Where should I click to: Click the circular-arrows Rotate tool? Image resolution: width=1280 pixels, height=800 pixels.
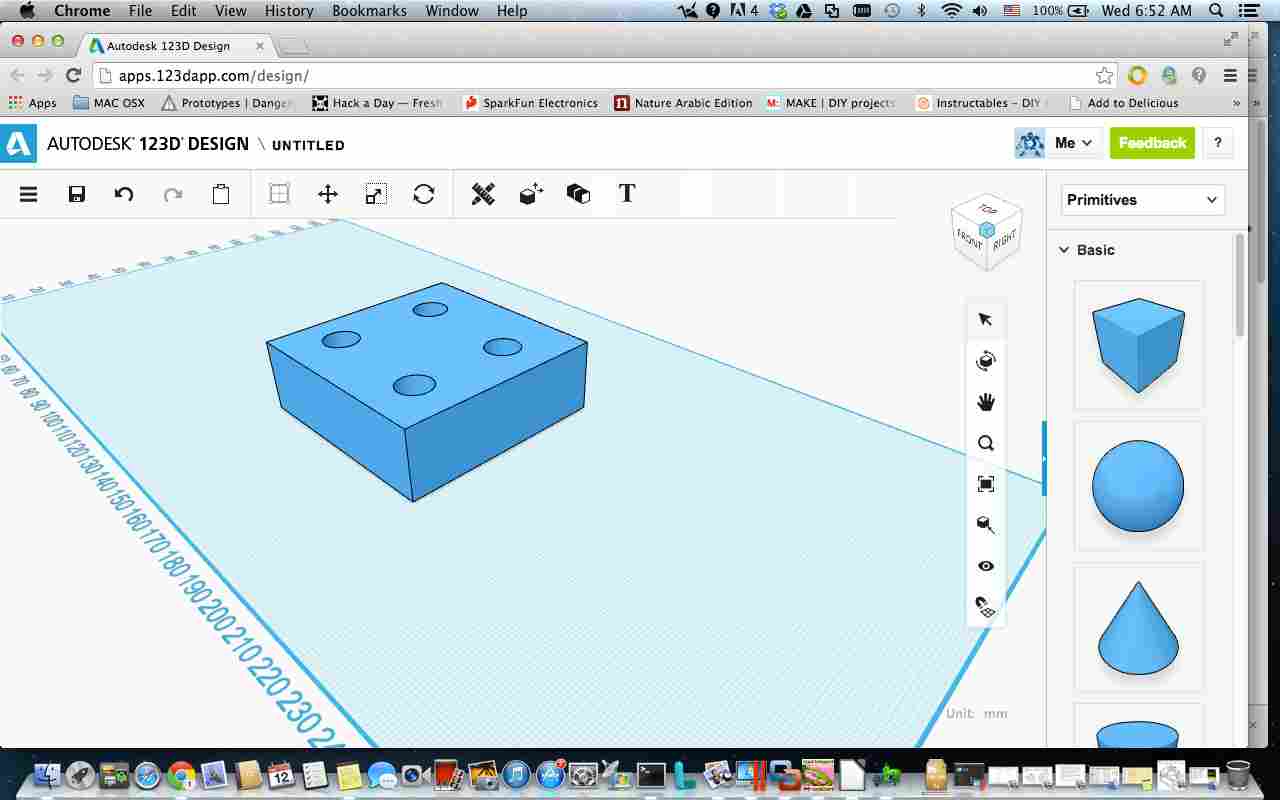point(424,194)
